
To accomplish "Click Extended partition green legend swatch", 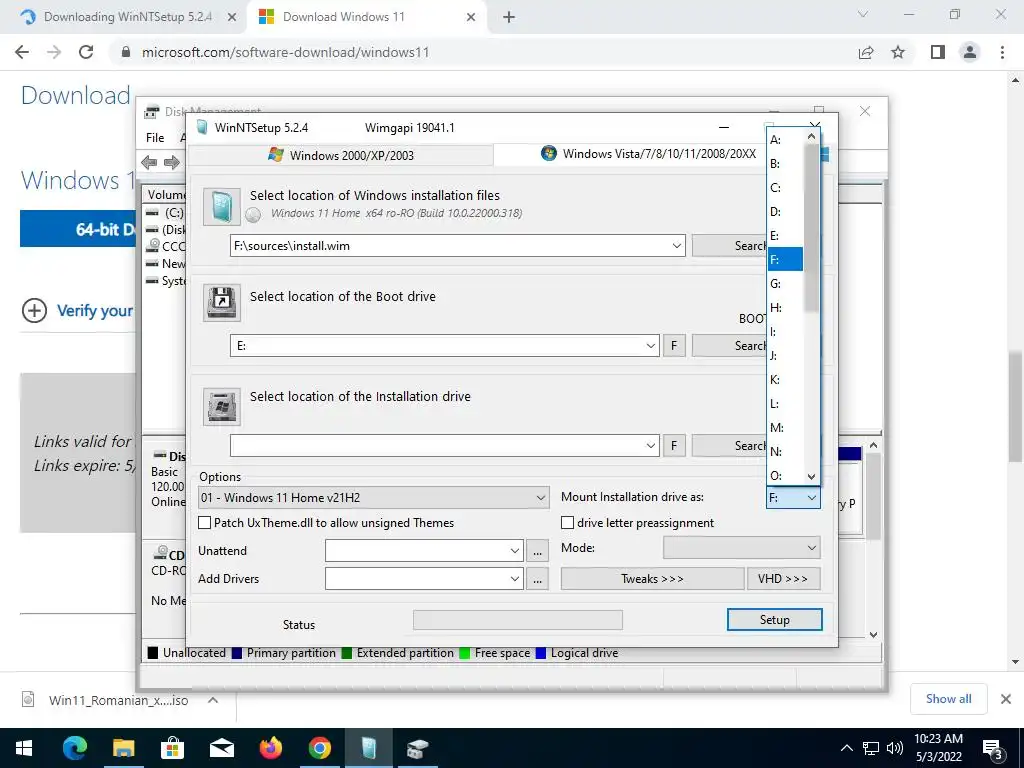I will 347,653.
